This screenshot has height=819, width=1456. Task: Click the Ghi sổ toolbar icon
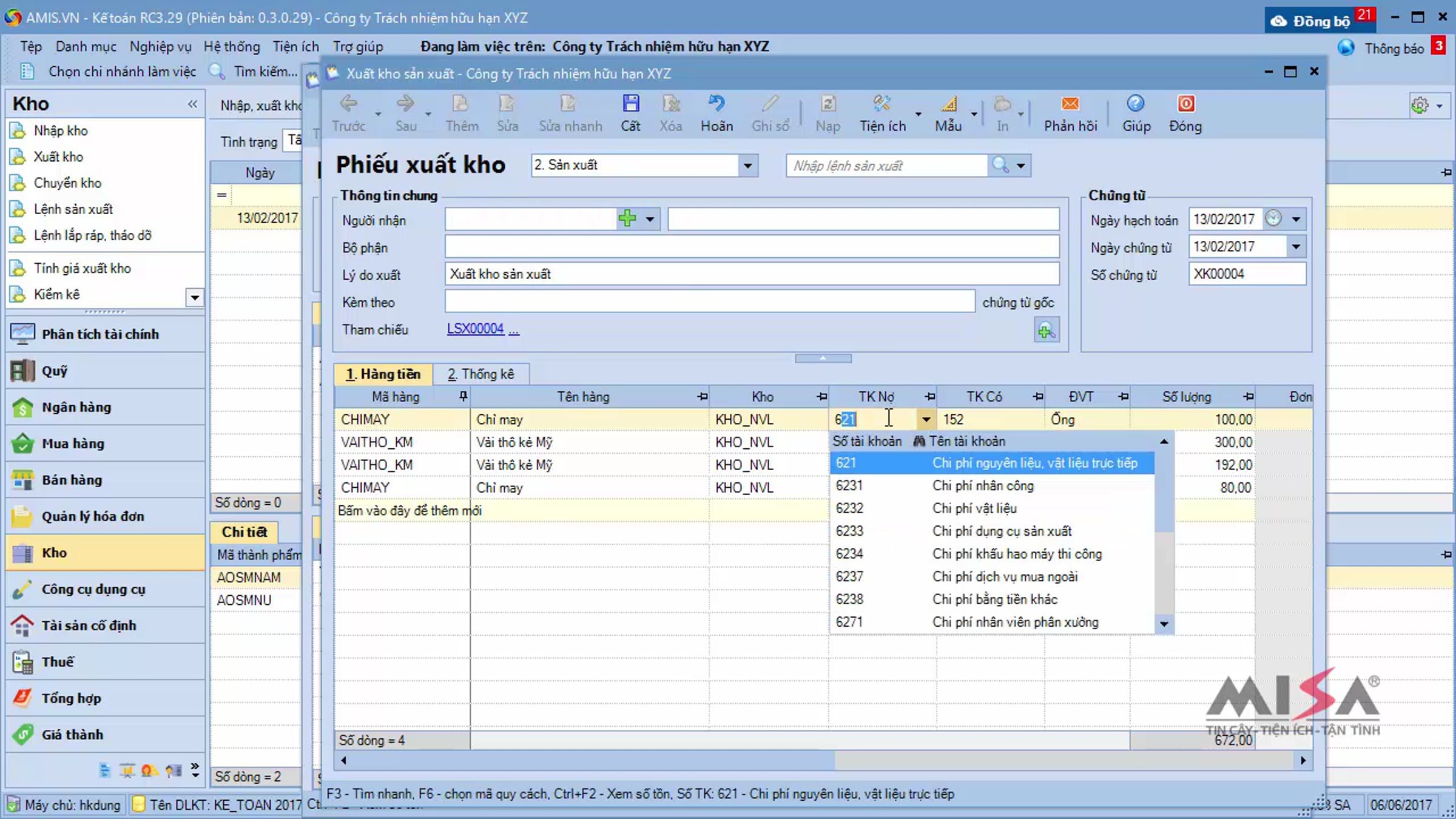click(x=770, y=104)
